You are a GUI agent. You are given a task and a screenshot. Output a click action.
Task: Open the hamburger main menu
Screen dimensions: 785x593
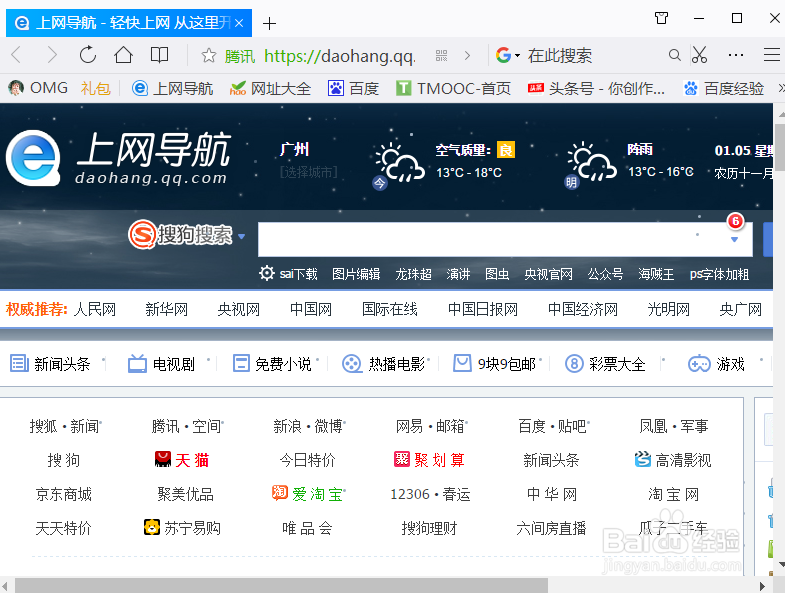[x=771, y=55]
